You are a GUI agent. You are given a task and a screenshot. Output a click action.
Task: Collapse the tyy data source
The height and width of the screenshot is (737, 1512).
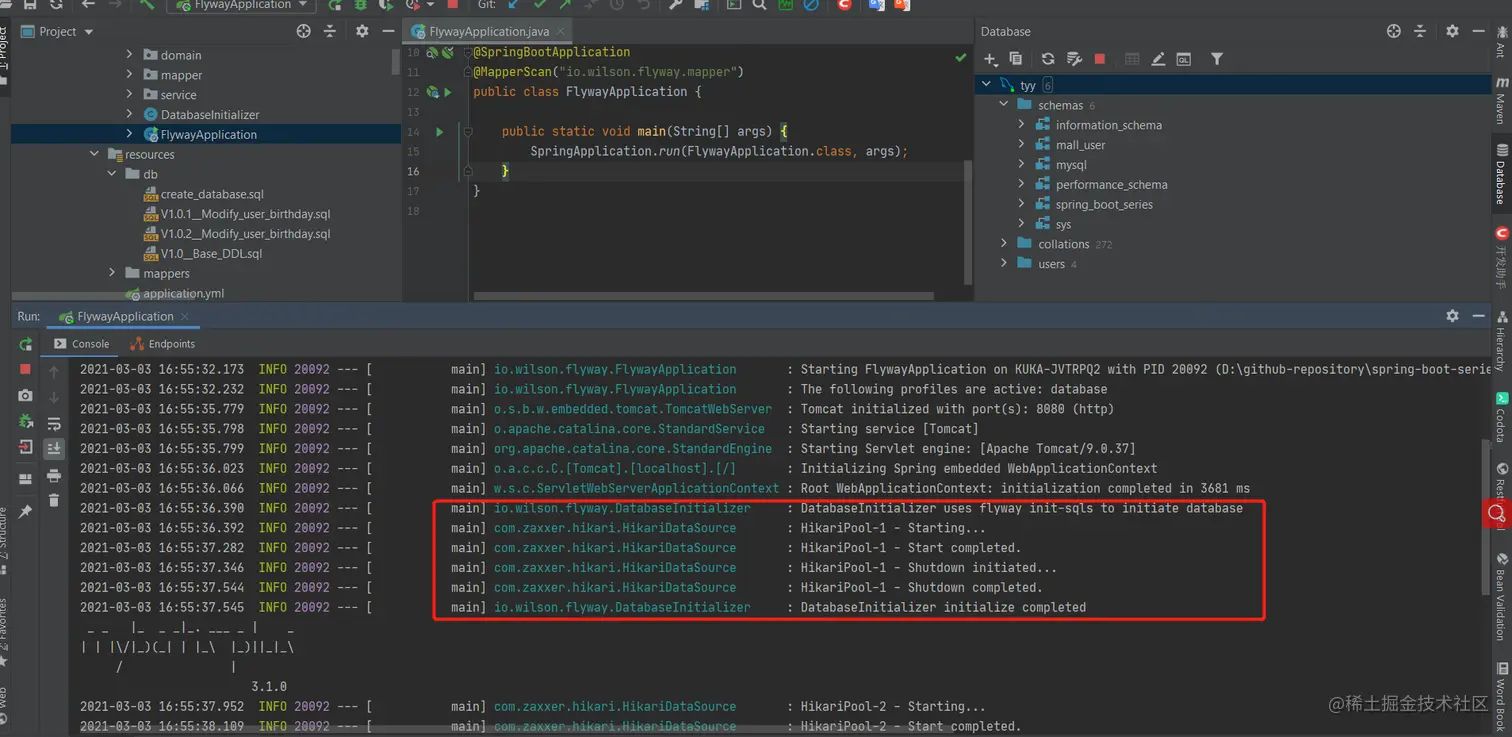click(x=986, y=85)
